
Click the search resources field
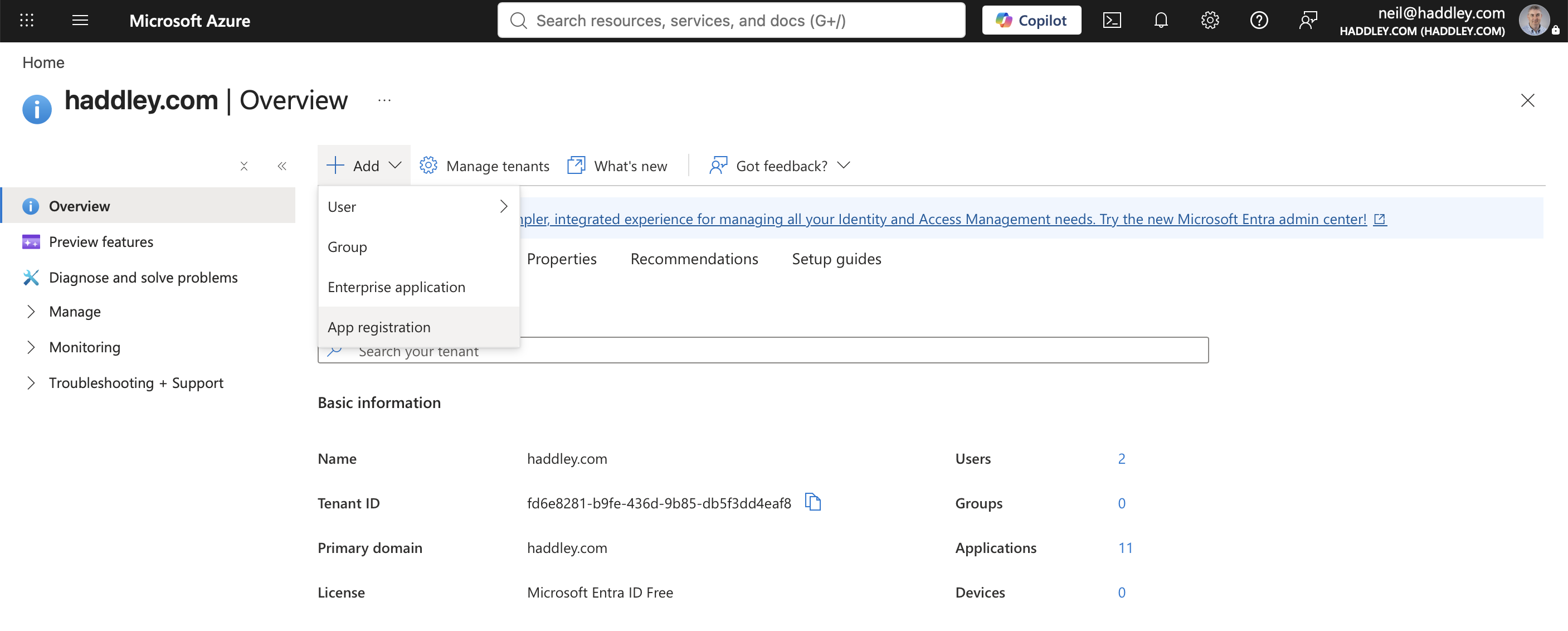731,21
